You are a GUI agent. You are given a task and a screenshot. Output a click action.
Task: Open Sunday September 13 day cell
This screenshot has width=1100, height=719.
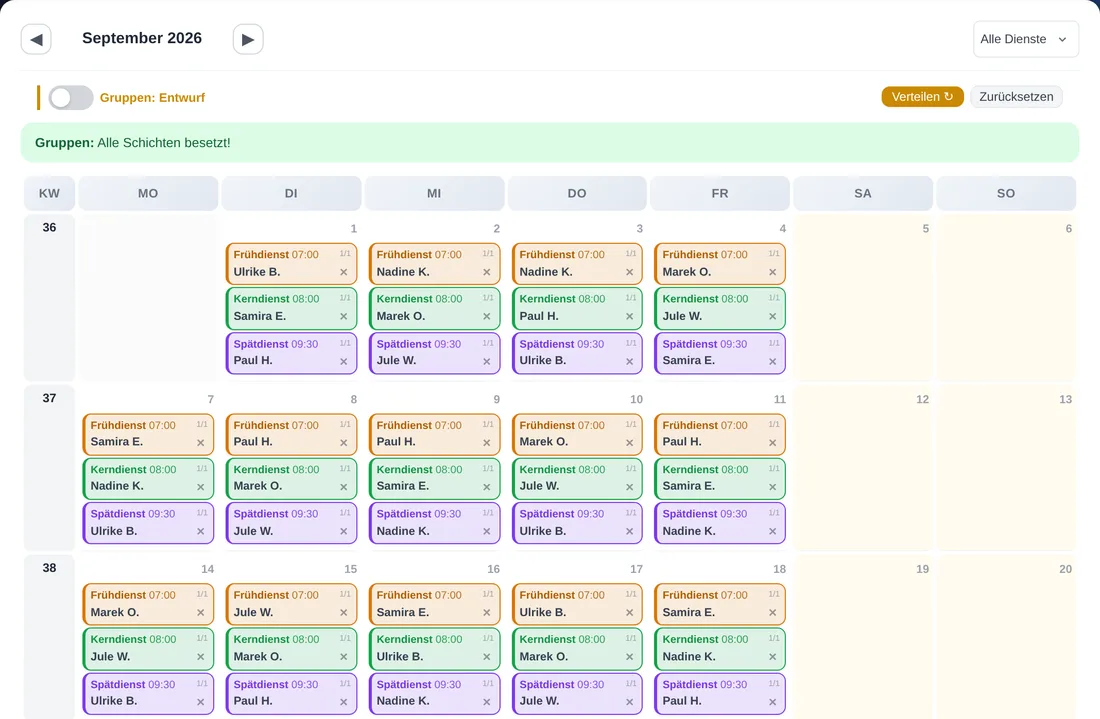[1006, 468]
